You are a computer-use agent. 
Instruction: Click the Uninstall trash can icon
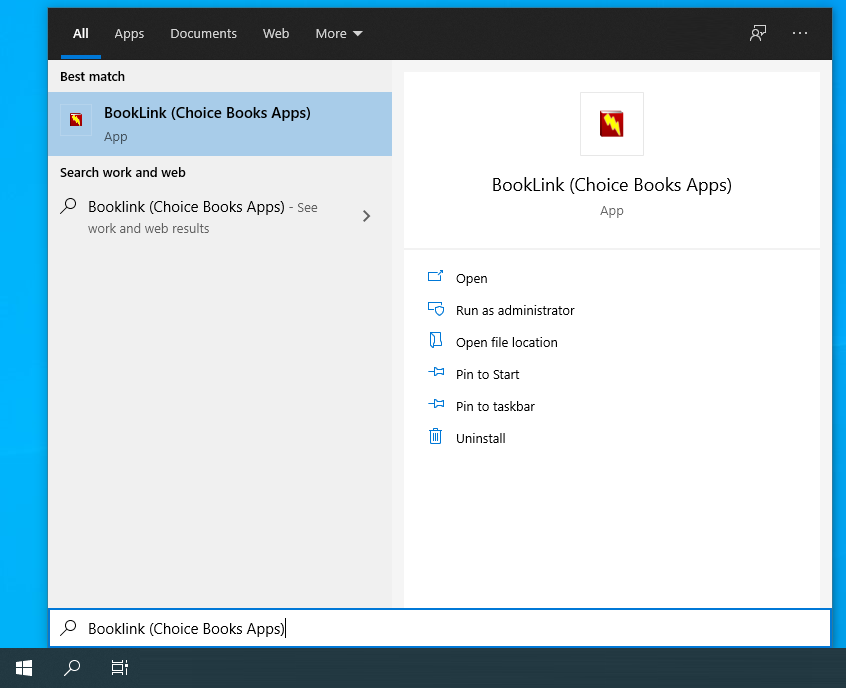[x=435, y=436]
